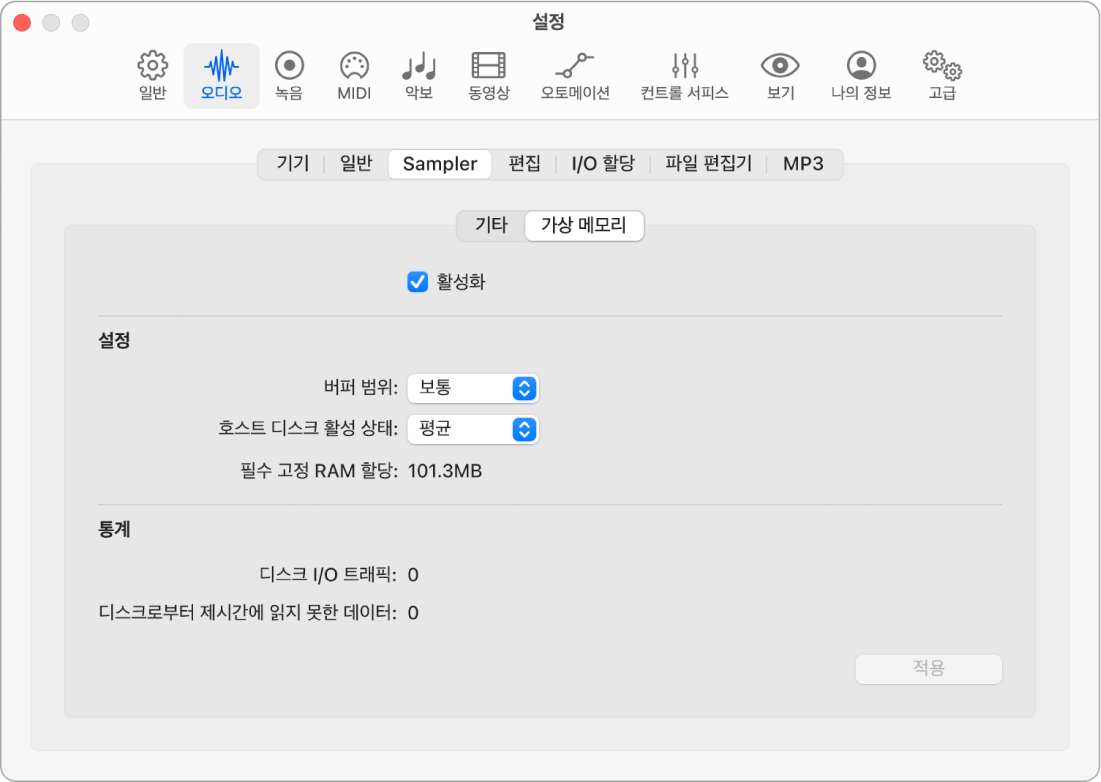Switch to the I/O 할당 tab
Viewport: 1101px width, 782px height.
tap(602, 164)
